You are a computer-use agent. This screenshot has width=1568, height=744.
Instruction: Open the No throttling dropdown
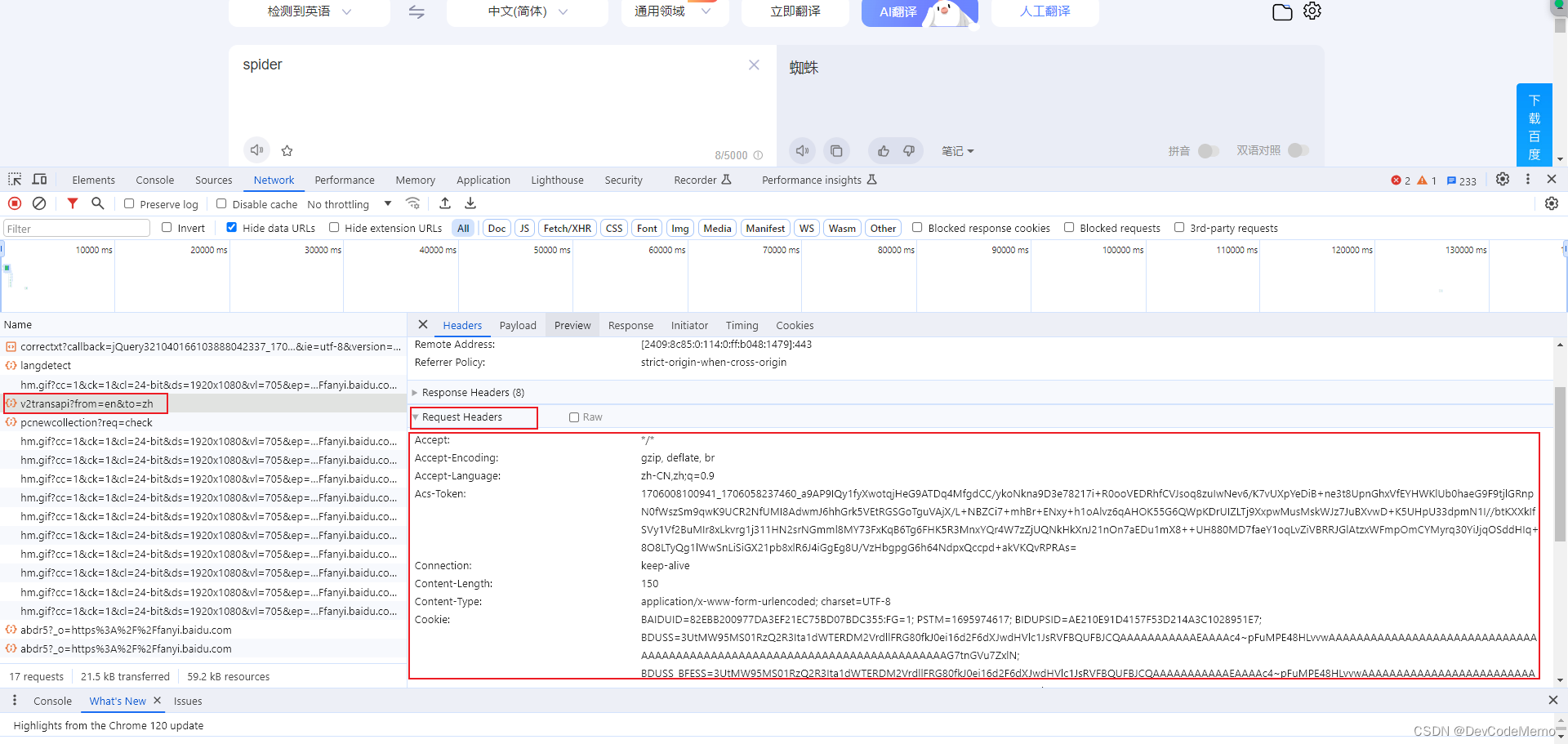350,204
